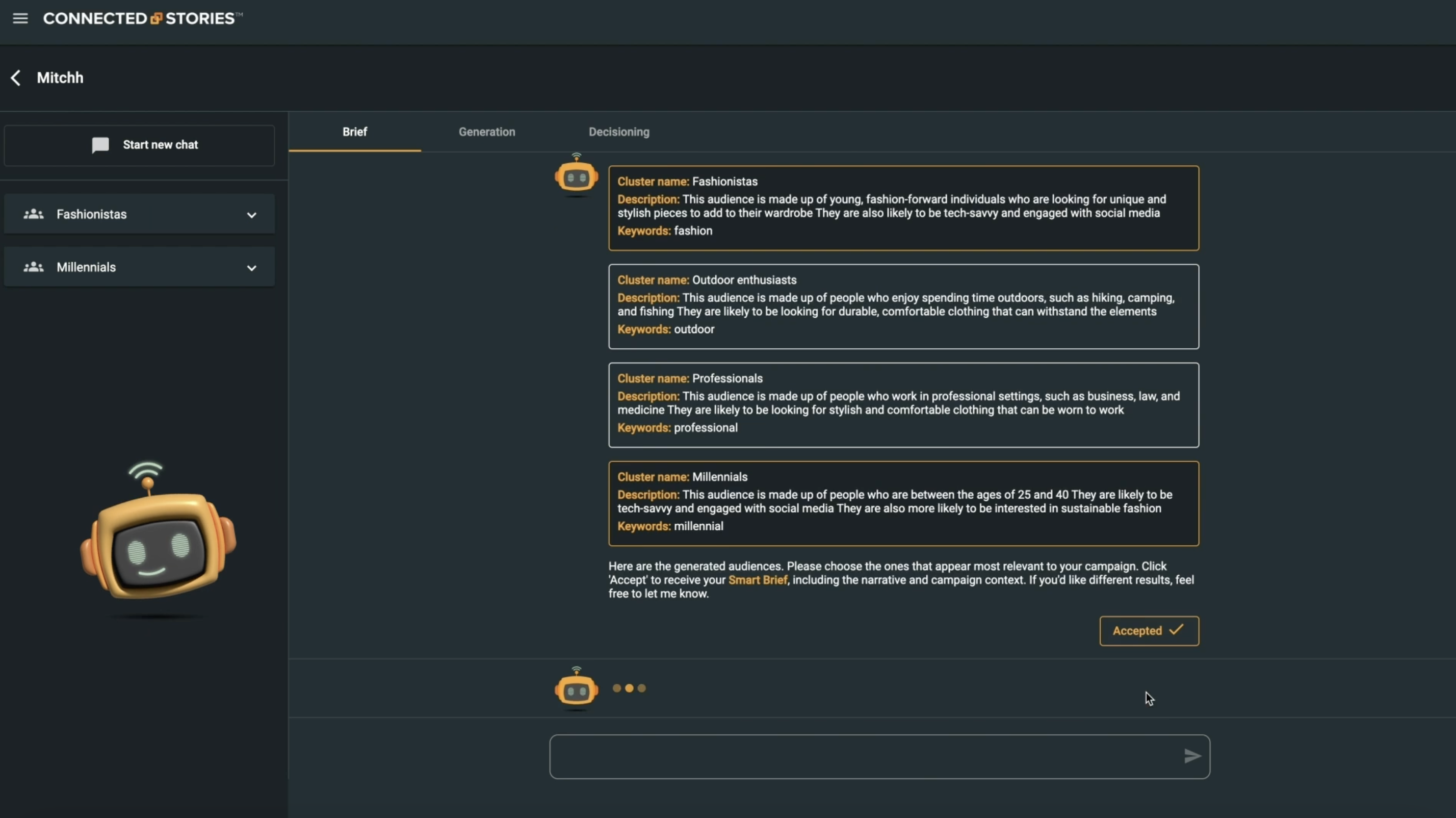Expand the Millennials chevron in sidebar
This screenshot has height=818, width=1456.
251,268
